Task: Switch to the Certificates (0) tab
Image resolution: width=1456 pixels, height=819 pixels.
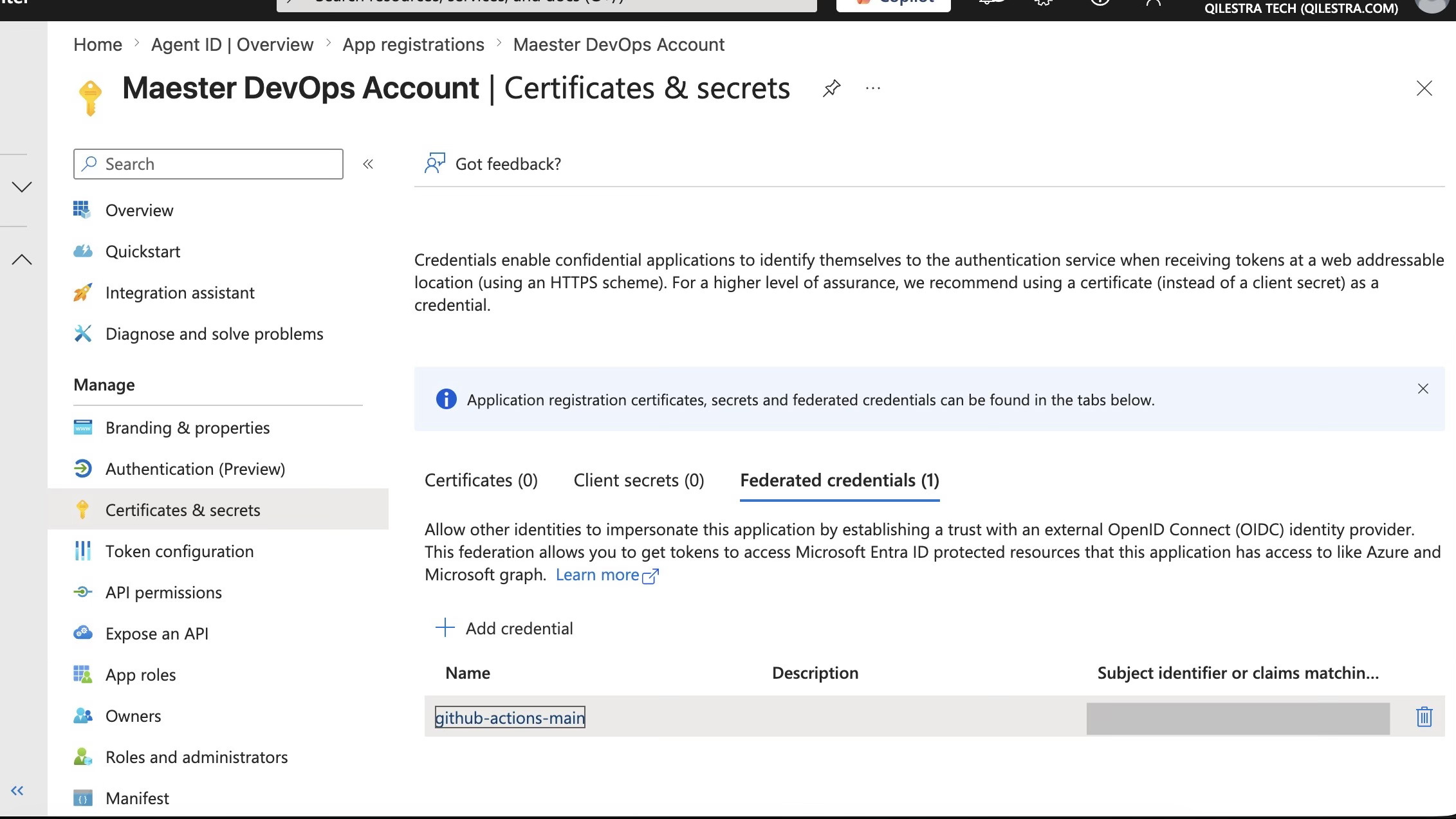Action: tap(481, 481)
